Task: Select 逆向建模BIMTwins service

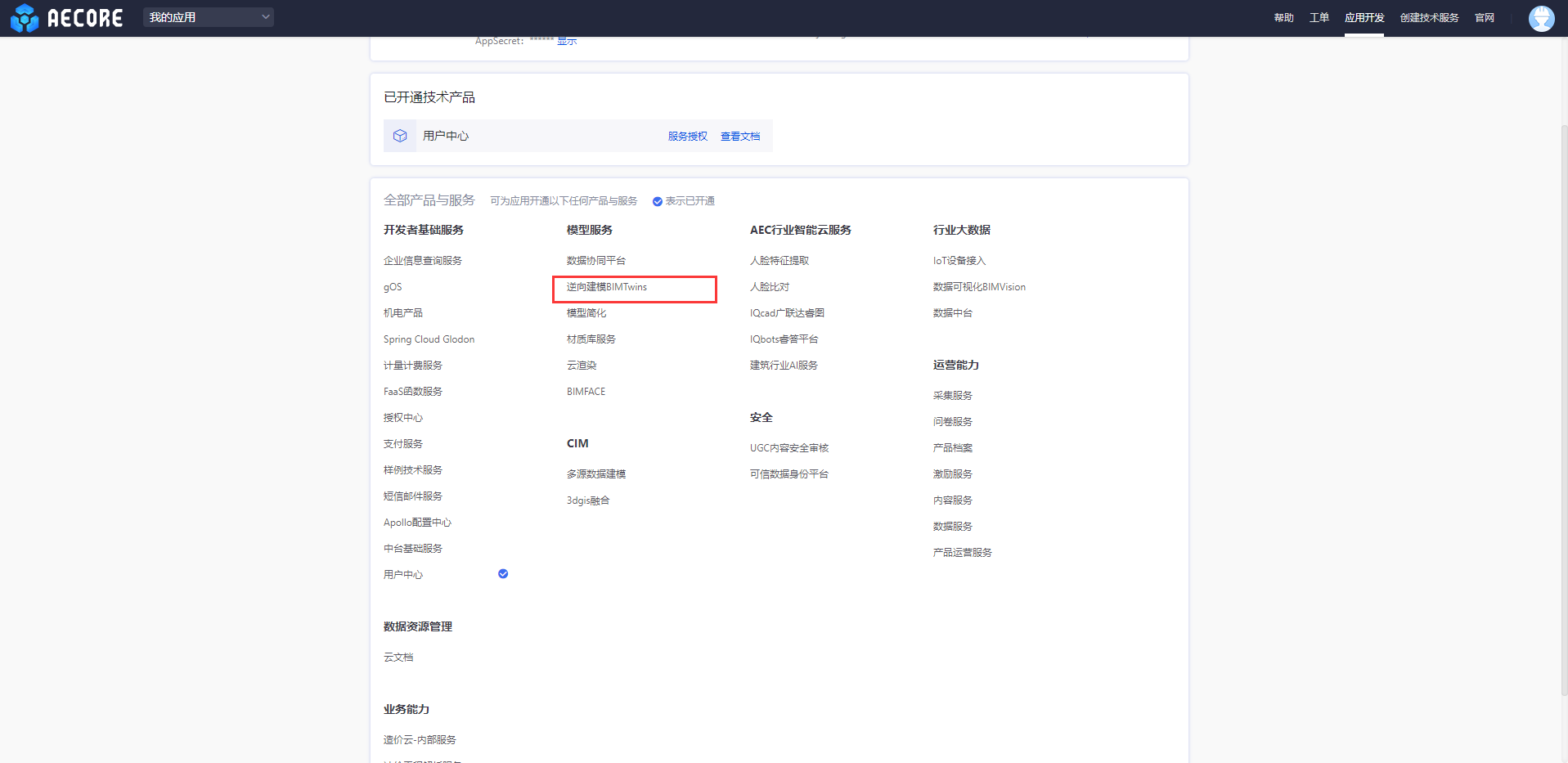Action: (607, 287)
